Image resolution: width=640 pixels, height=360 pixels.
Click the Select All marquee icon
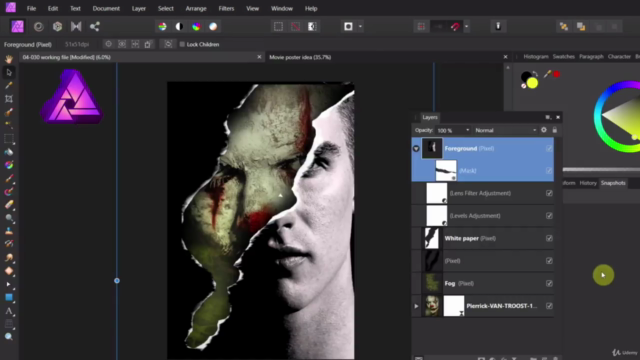click(278, 27)
